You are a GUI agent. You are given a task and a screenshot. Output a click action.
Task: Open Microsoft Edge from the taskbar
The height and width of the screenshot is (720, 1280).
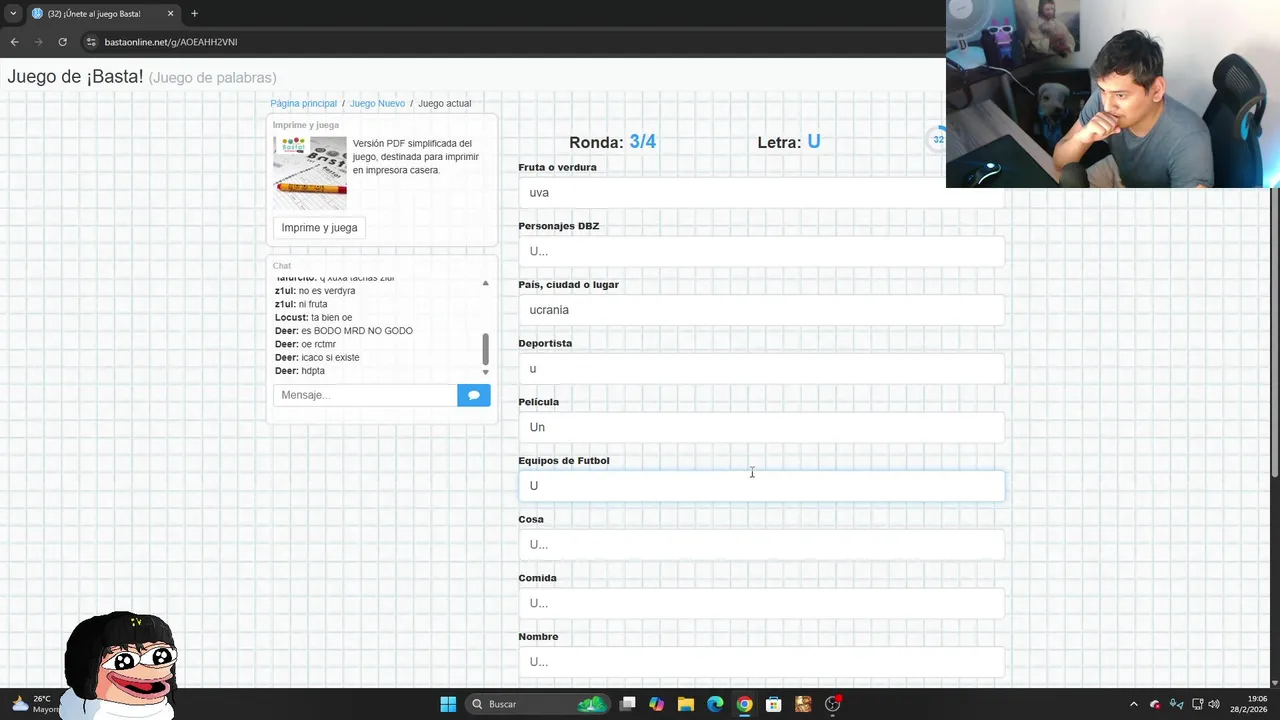pos(715,704)
